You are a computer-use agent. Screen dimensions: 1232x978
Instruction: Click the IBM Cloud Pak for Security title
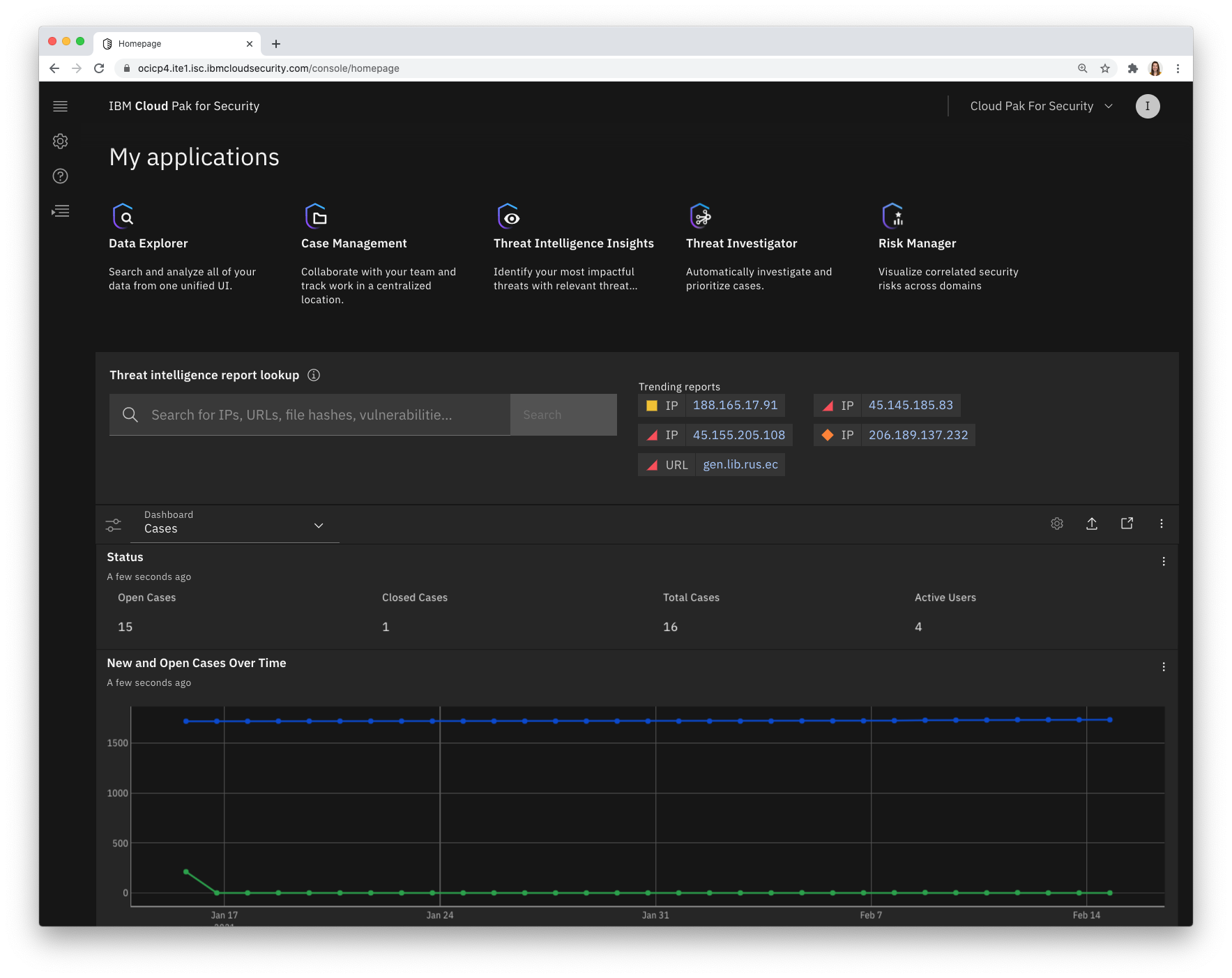tap(184, 106)
